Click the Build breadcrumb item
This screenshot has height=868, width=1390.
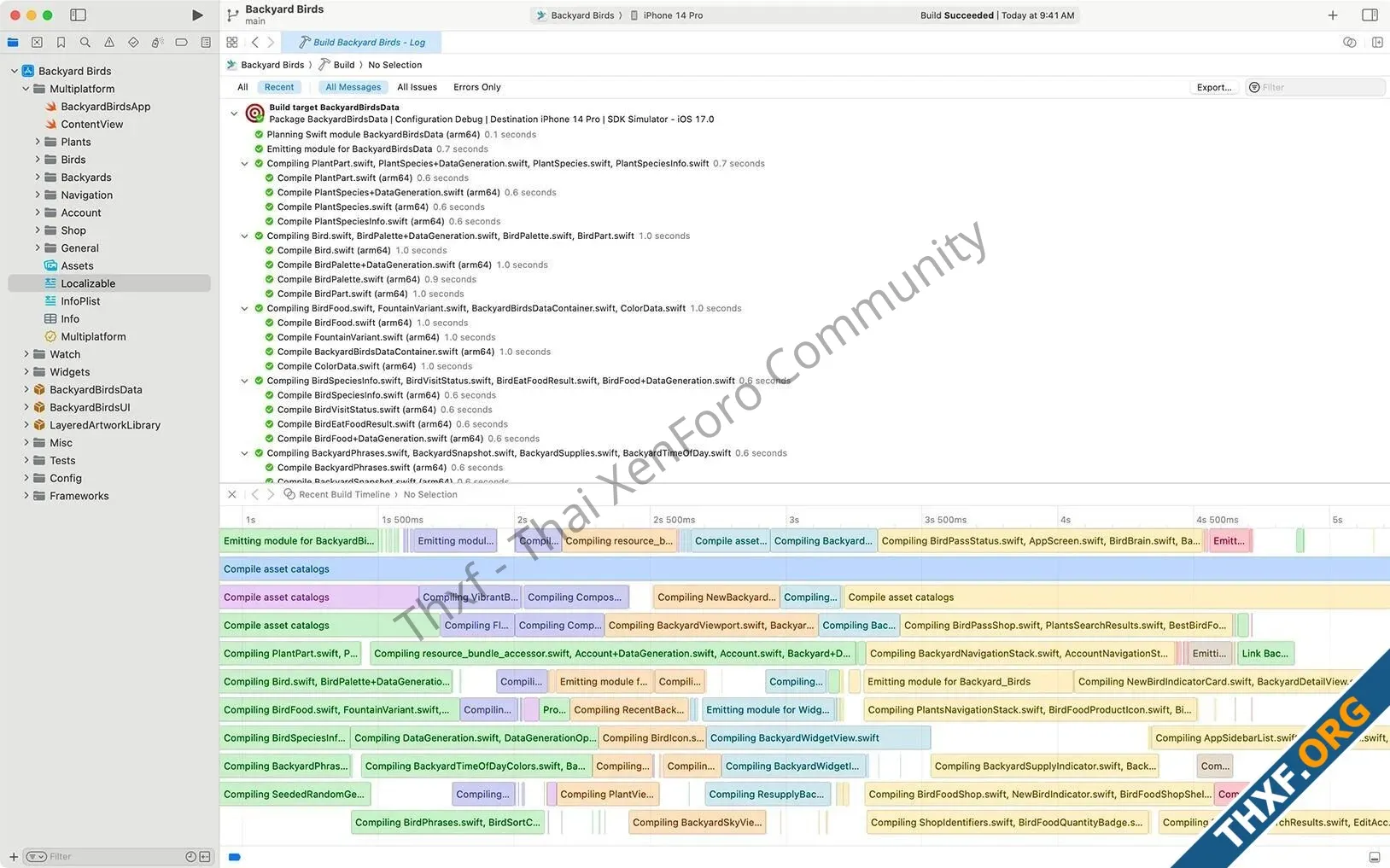337,65
